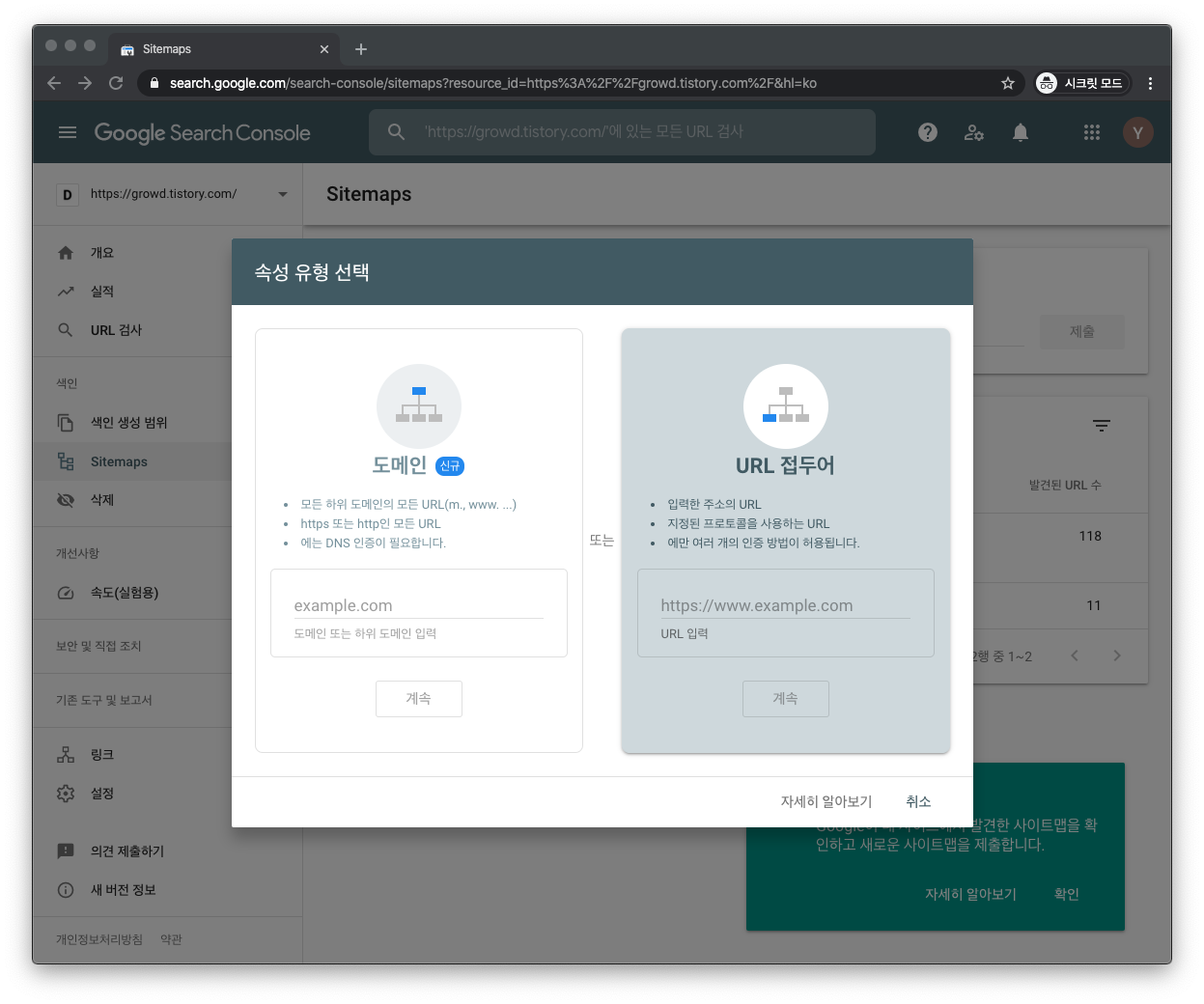Screen dimensions: 1204x1004
Task: Go to previous page of sitemap rows
Action: click(1075, 655)
